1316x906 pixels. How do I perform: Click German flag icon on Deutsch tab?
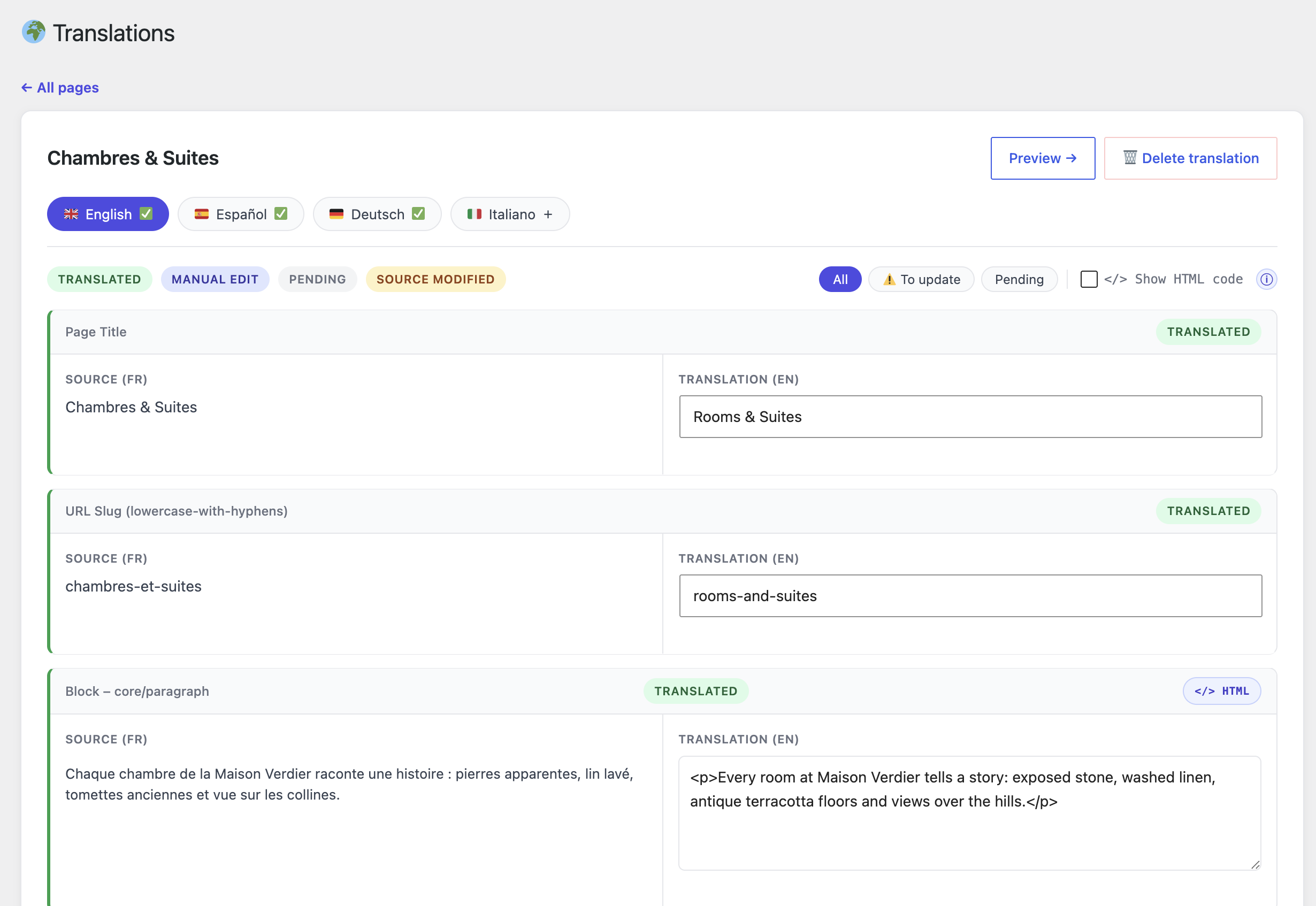point(336,214)
